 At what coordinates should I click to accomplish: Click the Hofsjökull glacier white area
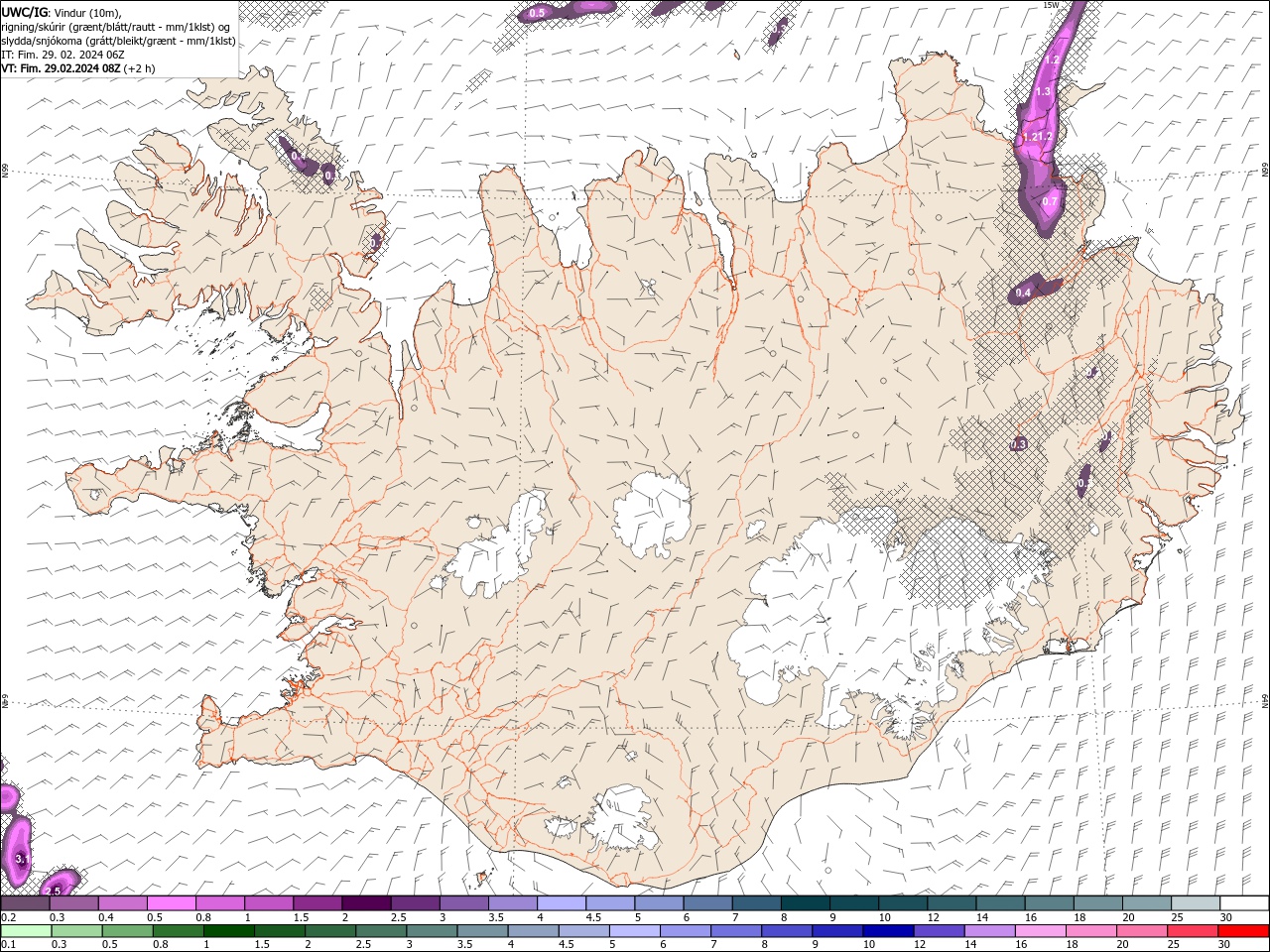(652, 514)
